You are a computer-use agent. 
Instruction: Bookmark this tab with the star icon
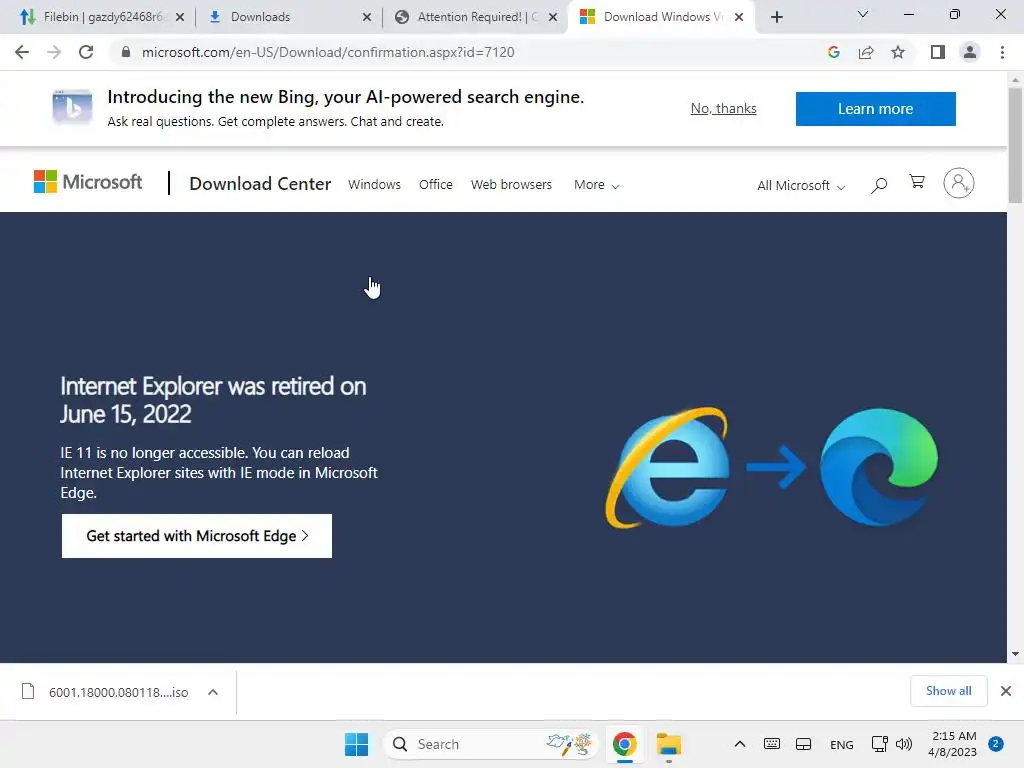[x=898, y=52]
